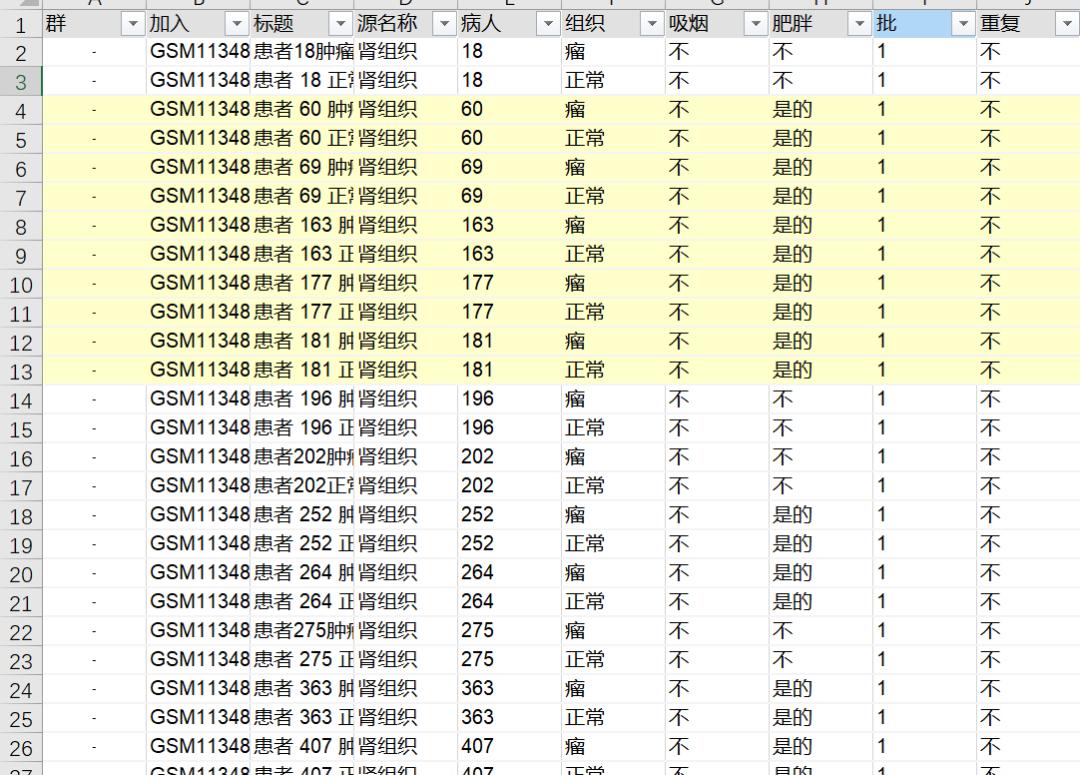Select row header 3

[21, 82]
